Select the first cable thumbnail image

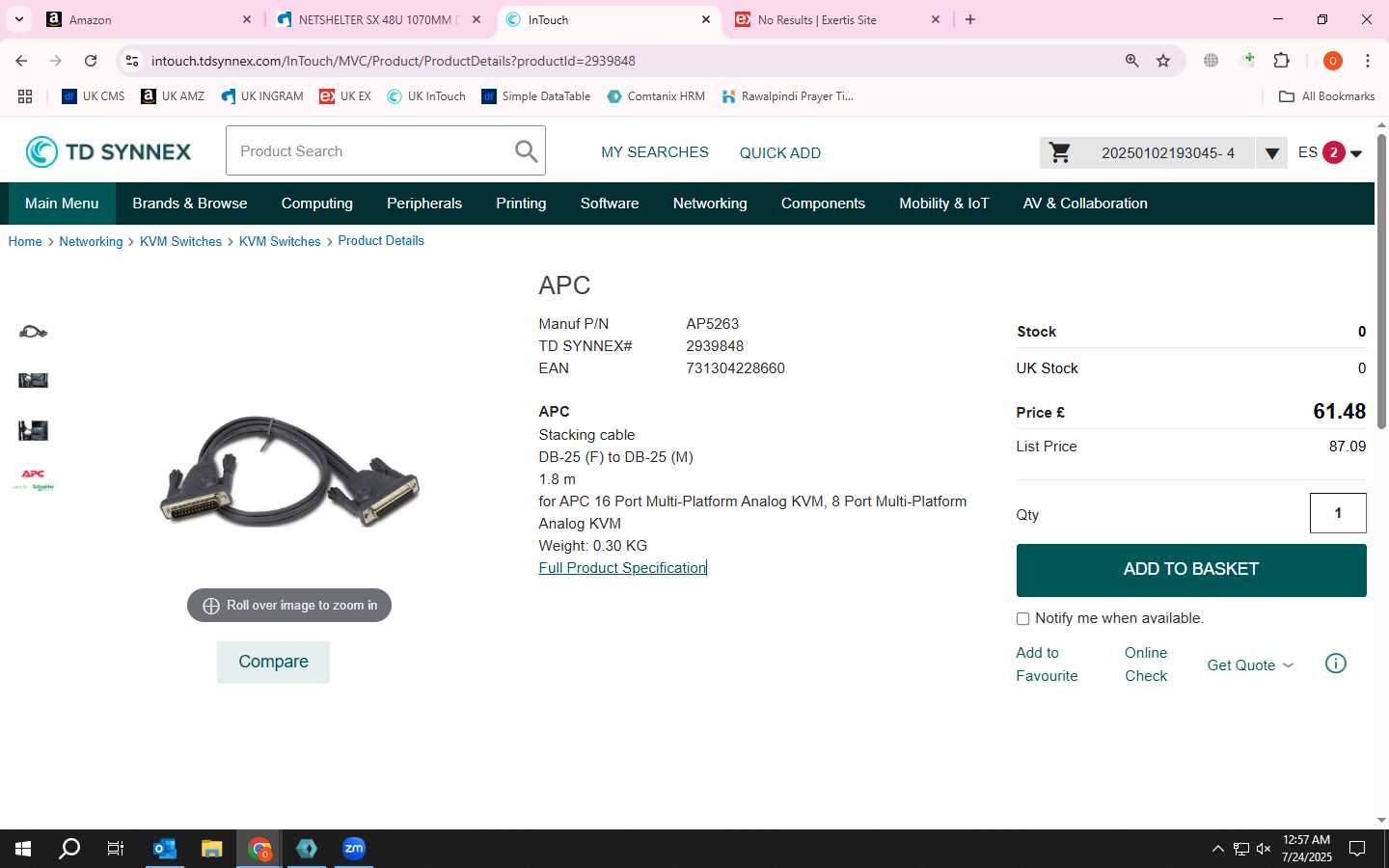33,332
